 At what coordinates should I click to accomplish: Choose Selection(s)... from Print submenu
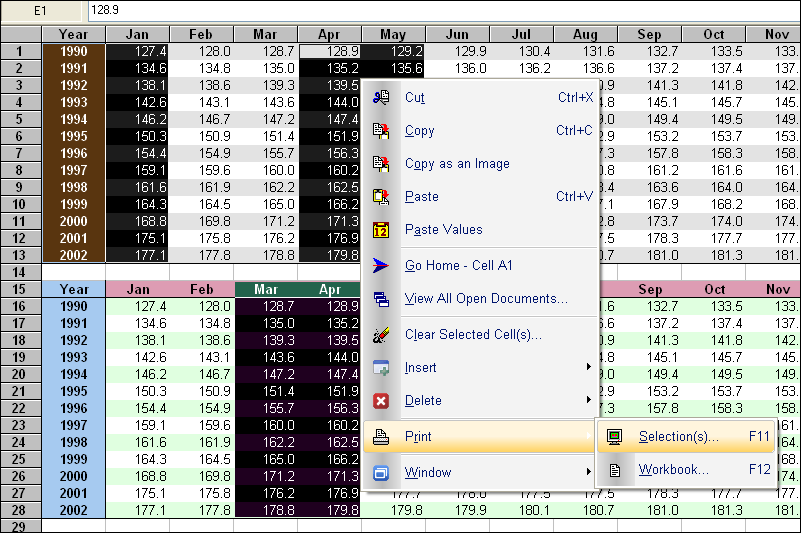(x=679, y=437)
